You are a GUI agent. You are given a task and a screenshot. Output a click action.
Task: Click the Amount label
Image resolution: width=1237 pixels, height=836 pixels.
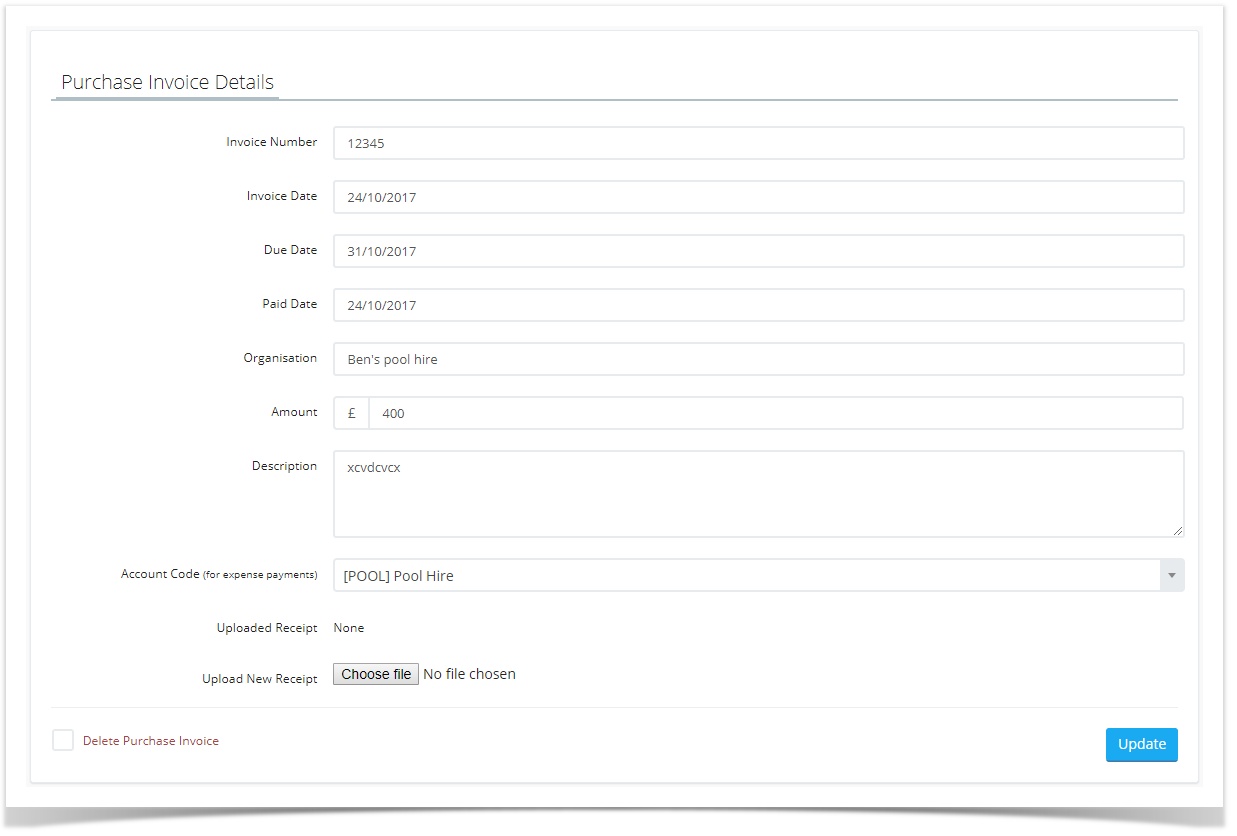(294, 412)
